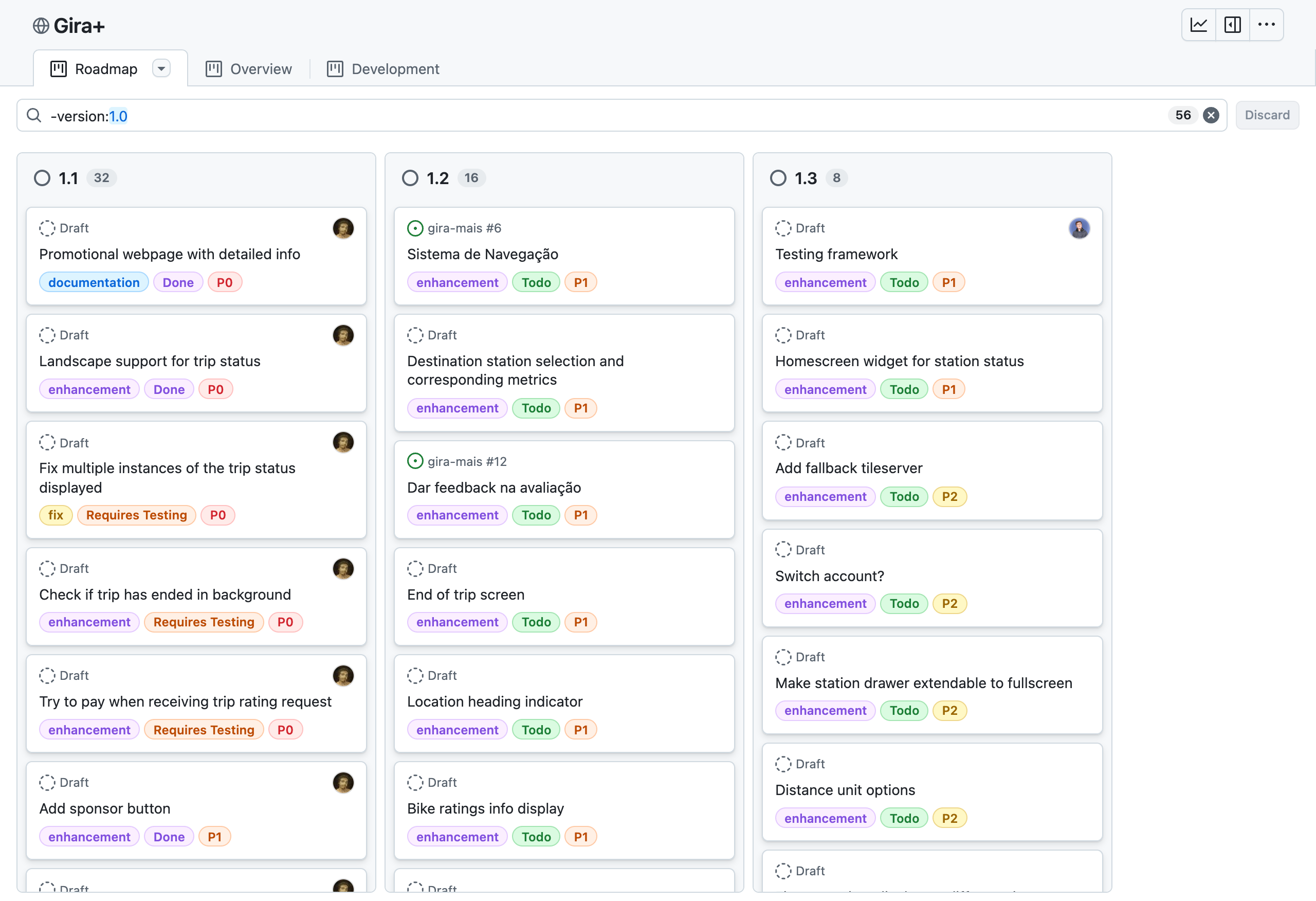Click the fix label
1316x901 pixels.
56,516
